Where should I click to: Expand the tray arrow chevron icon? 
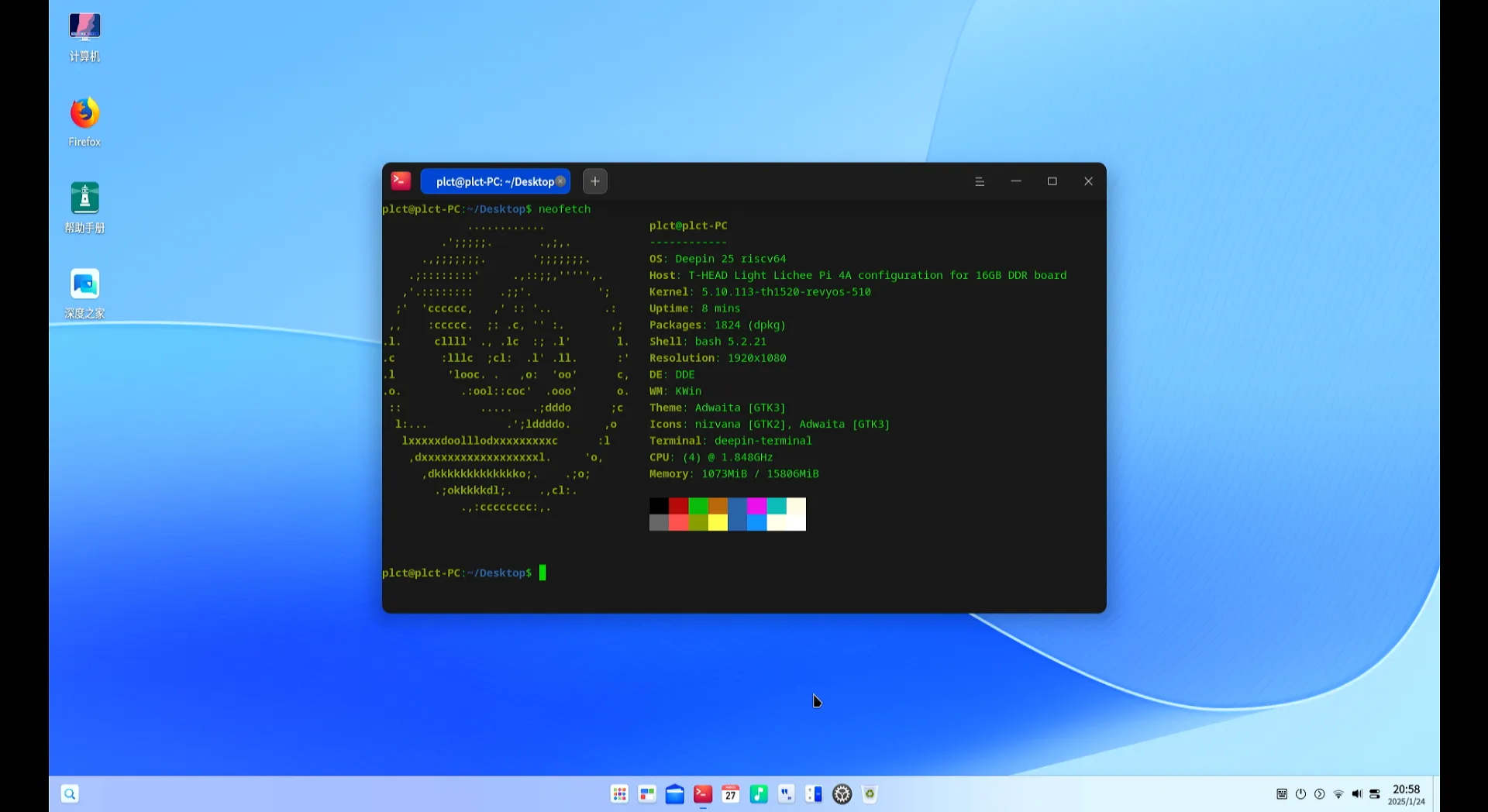1320,794
